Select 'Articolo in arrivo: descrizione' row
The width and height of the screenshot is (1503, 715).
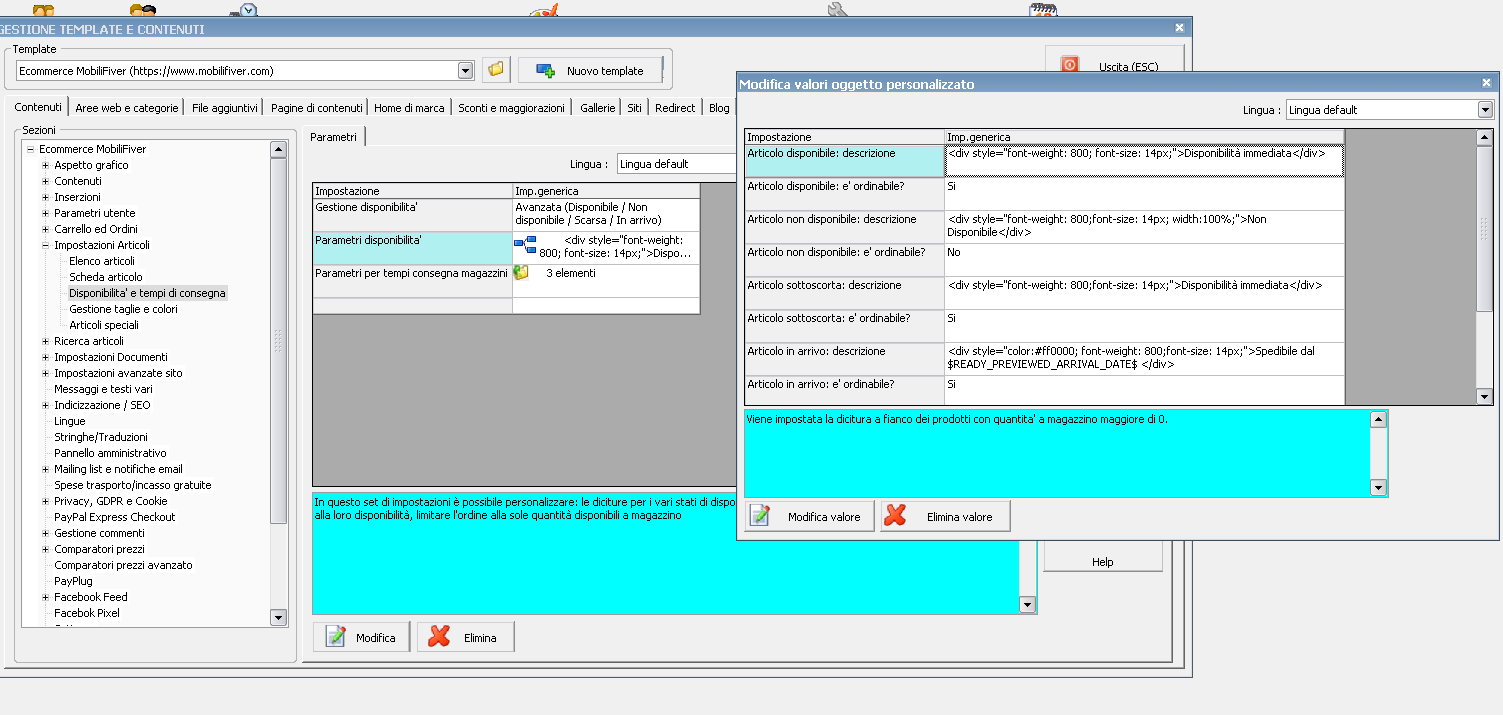pyautogui.click(x=1044, y=358)
